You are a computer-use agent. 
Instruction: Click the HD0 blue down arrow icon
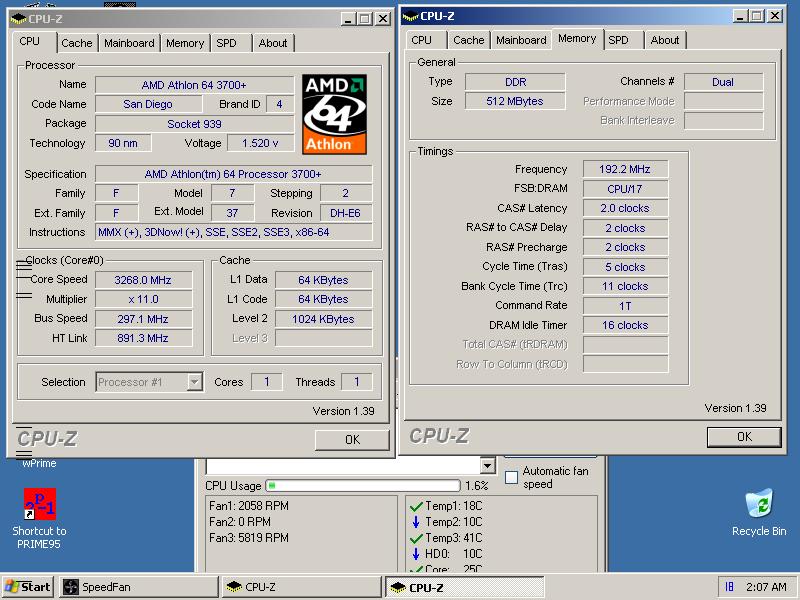(416, 554)
